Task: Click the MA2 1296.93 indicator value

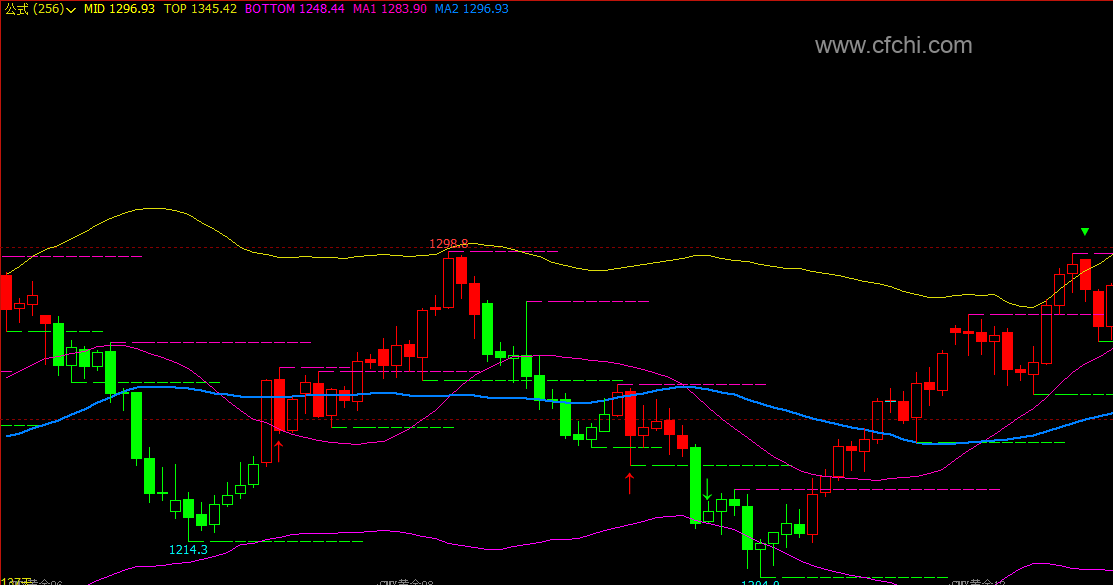Action: (x=471, y=9)
